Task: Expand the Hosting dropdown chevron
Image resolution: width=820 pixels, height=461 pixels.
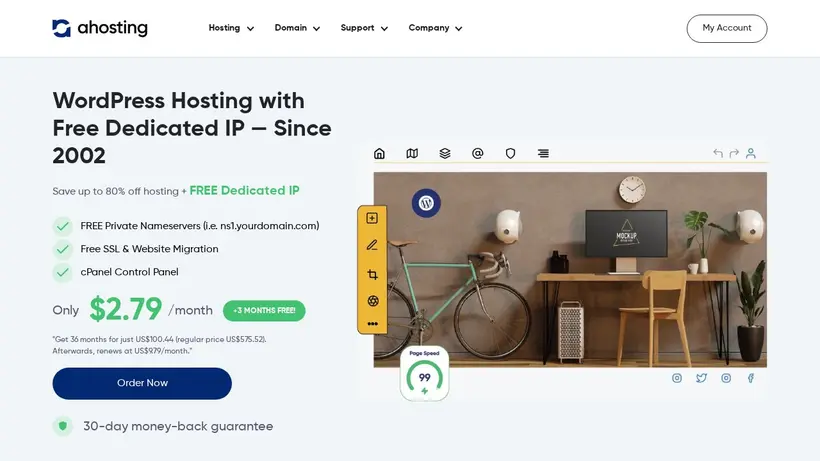Action: point(250,29)
